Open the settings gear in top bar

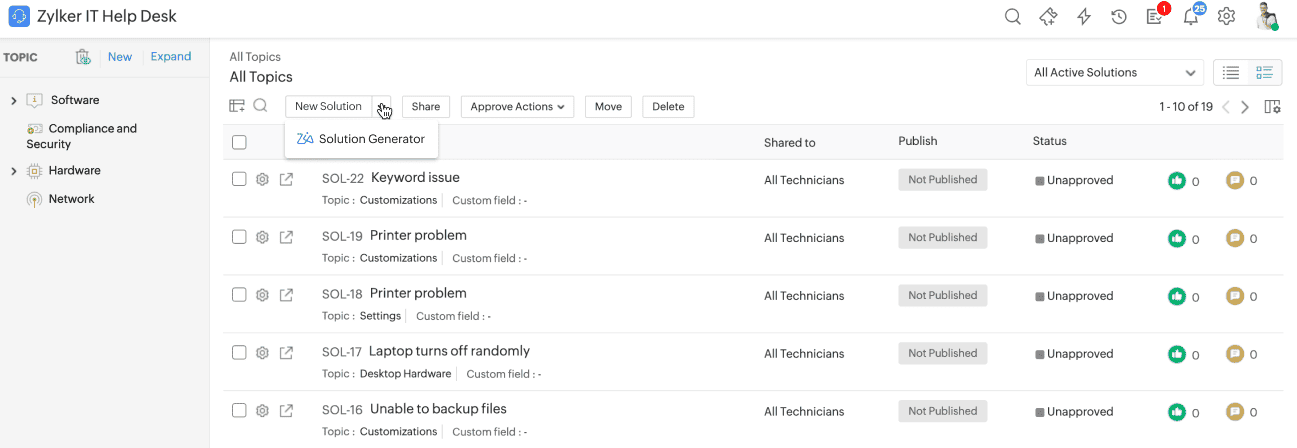click(x=1226, y=16)
